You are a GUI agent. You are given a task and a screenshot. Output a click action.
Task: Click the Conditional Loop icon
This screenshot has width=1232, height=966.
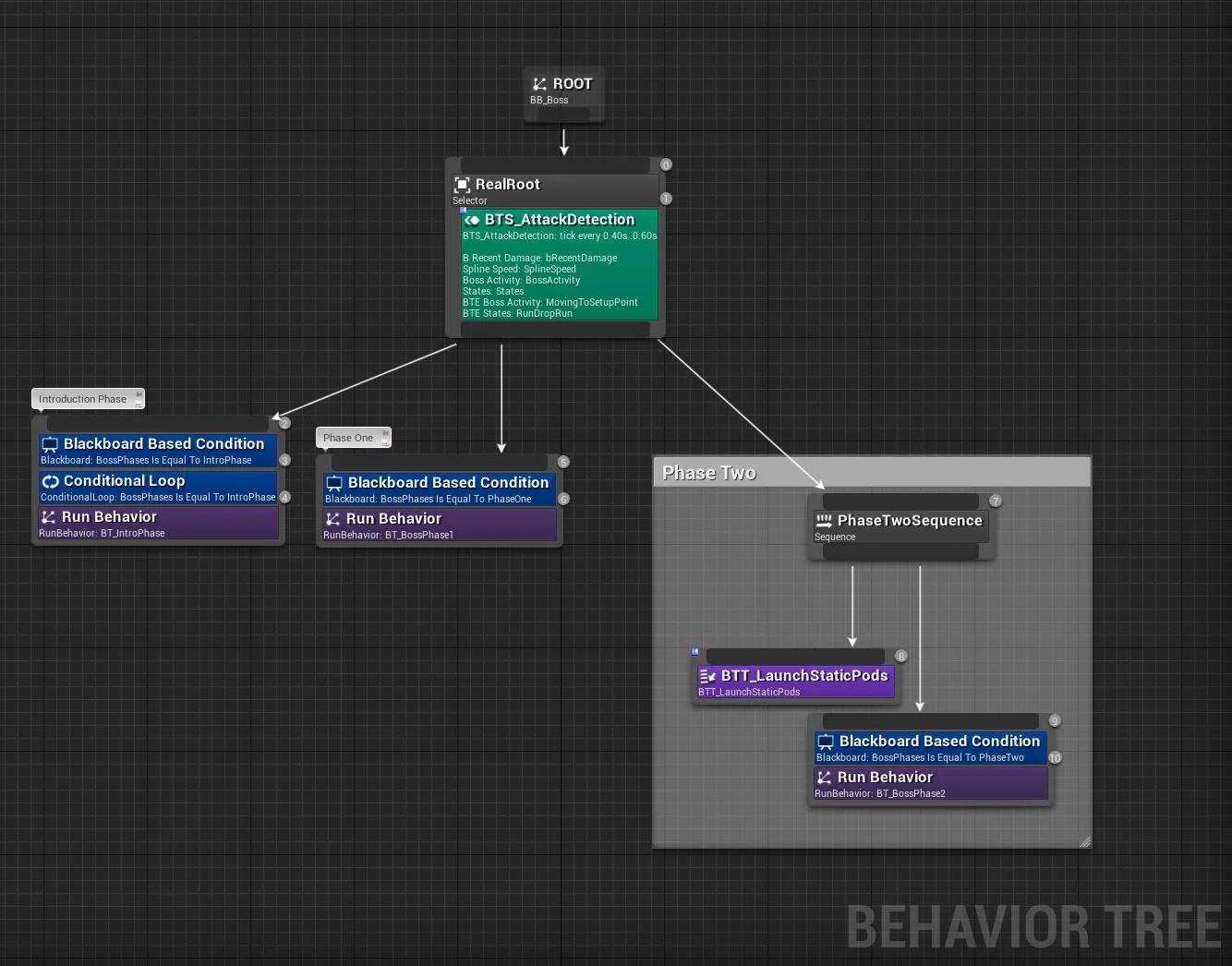pyautogui.click(x=50, y=481)
